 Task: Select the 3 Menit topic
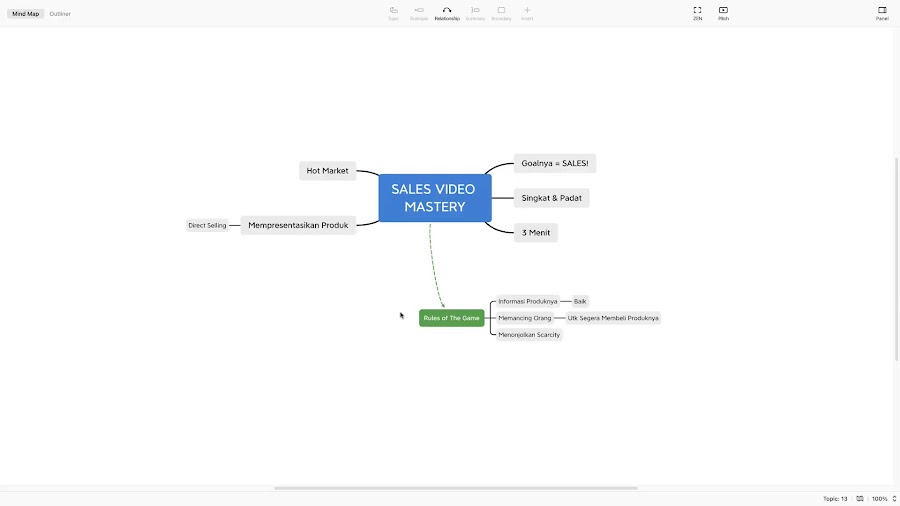pos(536,232)
